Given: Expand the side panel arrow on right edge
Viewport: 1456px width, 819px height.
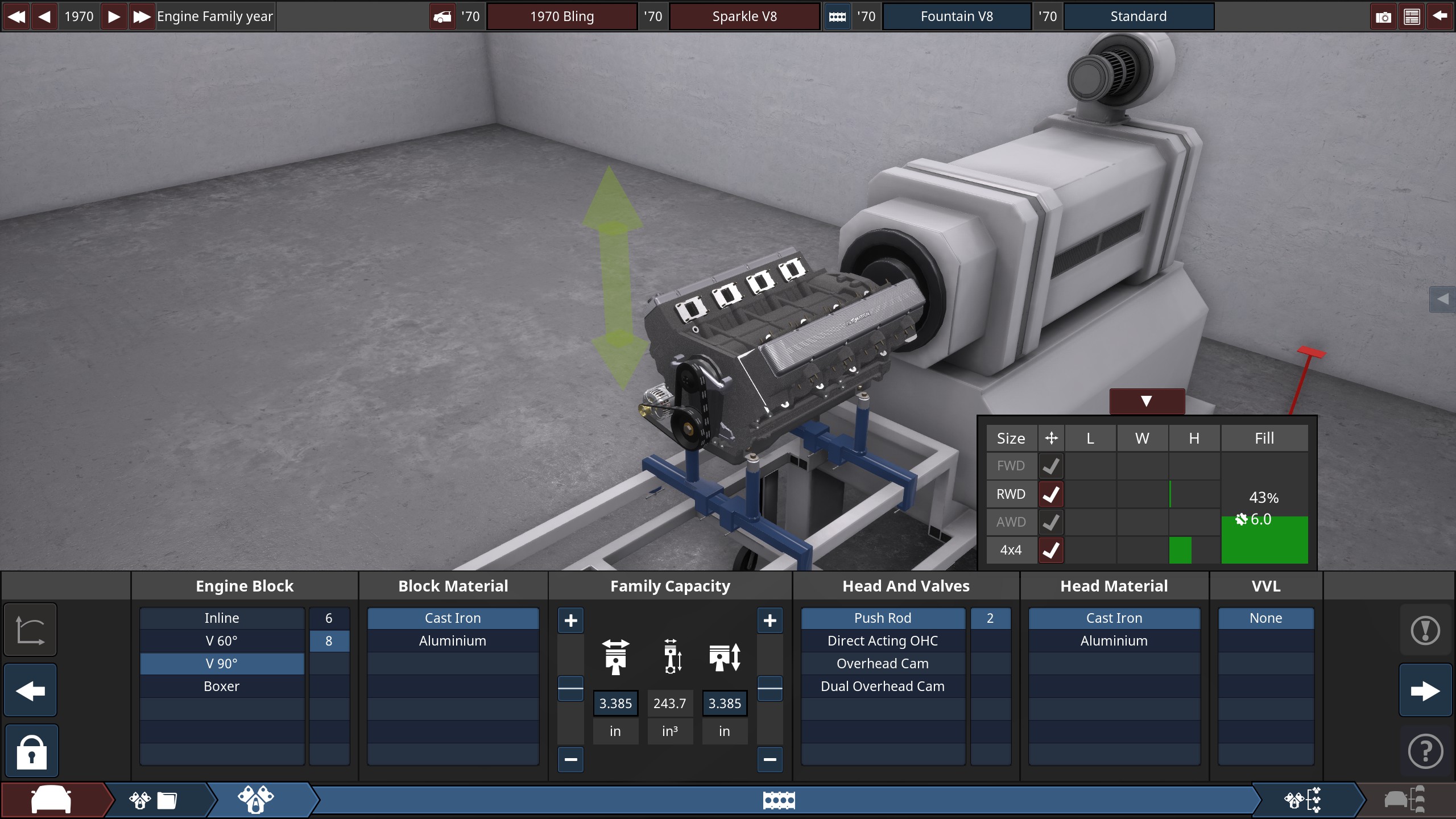Looking at the screenshot, I should pyautogui.click(x=1442, y=299).
